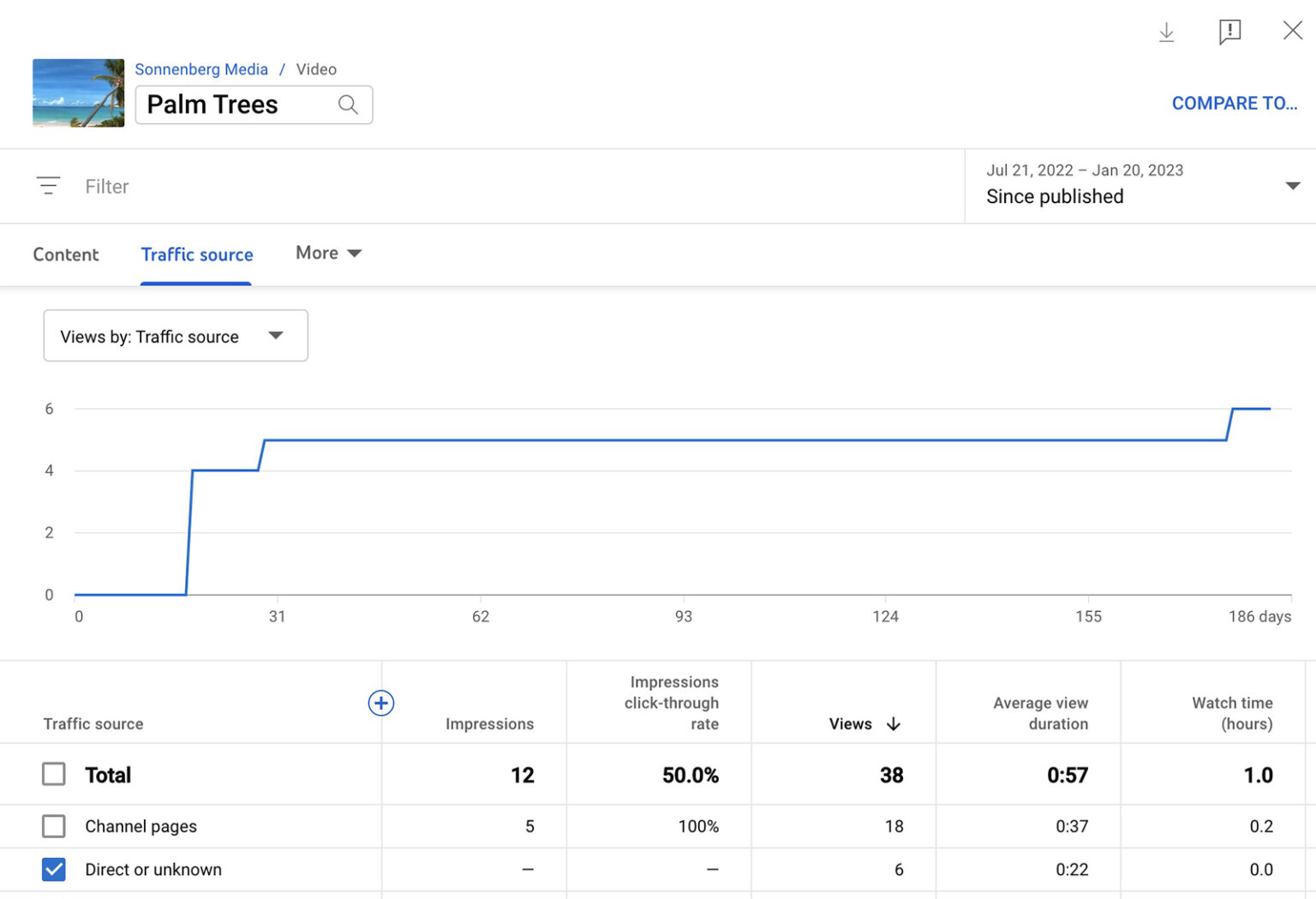
Task: Switch to the Content tab
Action: pyautogui.click(x=66, y=255)
